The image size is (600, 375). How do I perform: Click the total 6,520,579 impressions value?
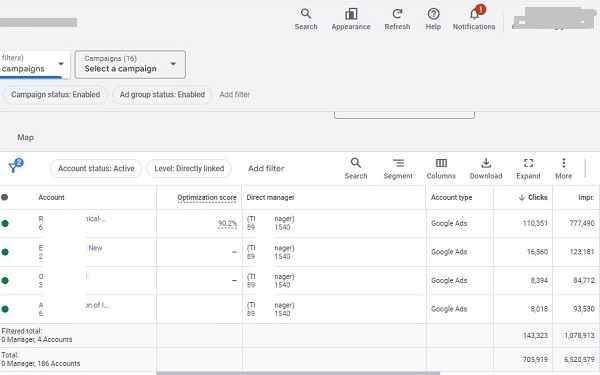coord(579,360)
